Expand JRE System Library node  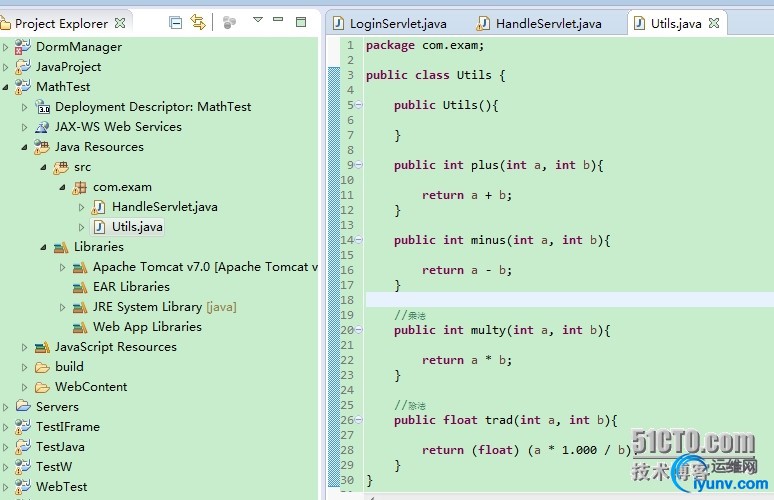tap(62, 308)
